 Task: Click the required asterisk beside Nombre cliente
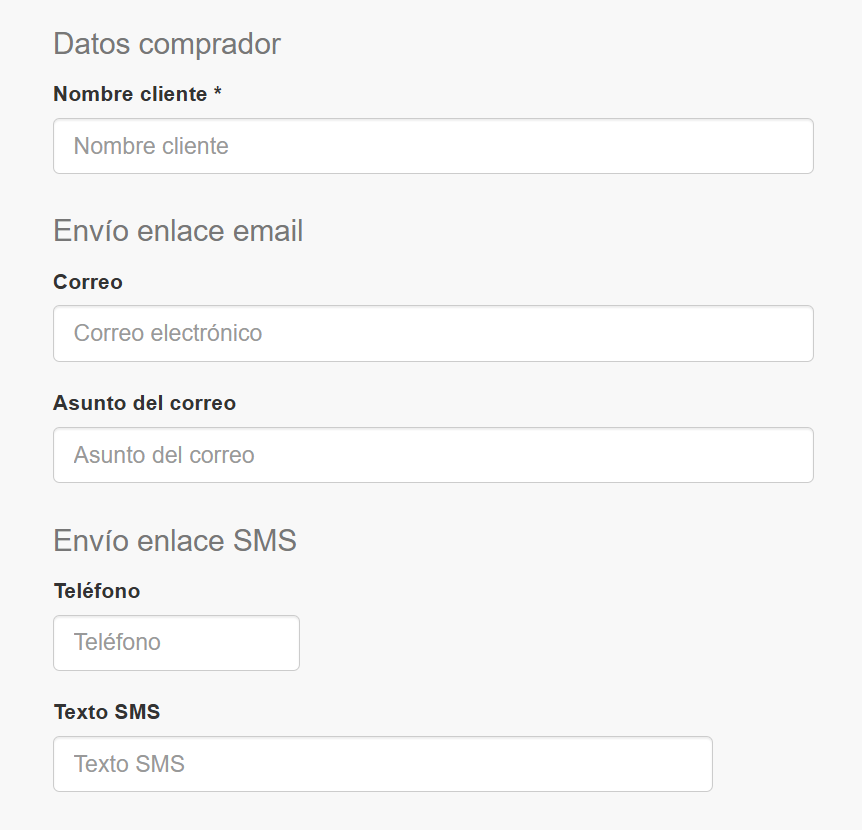(x=217, y=93)
